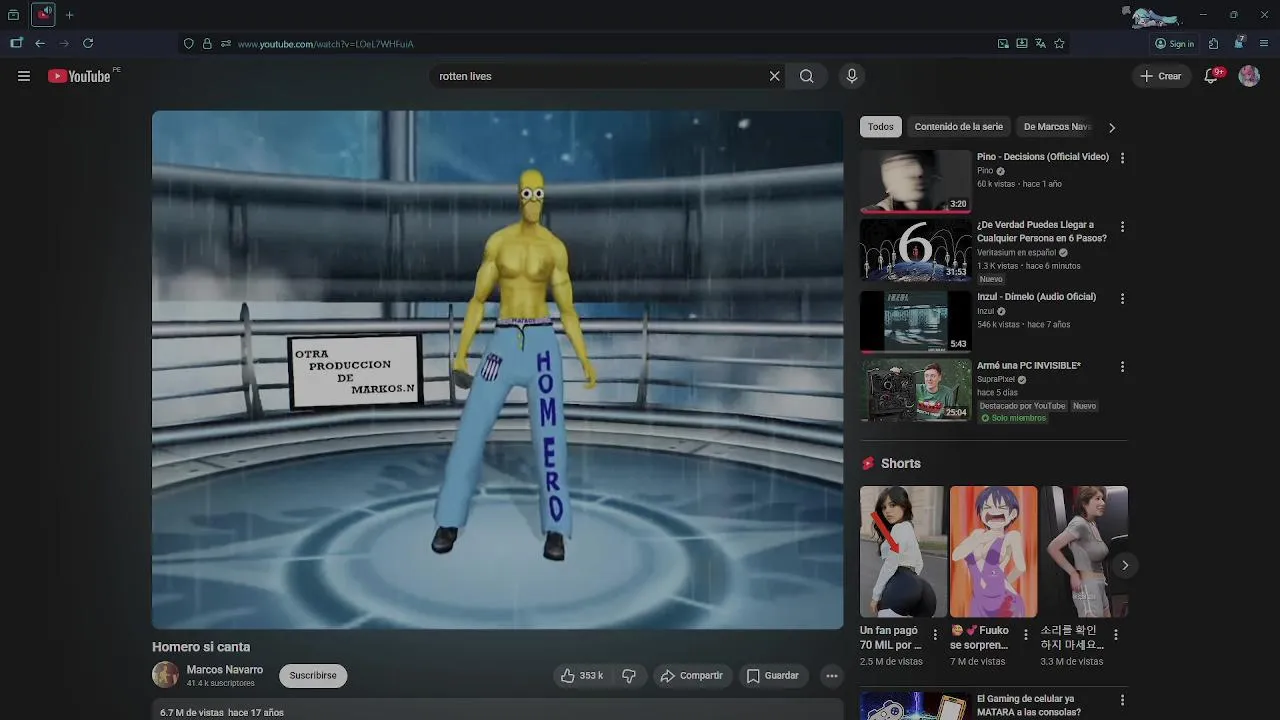Open site permissions icon in address bar
1280x720 pixels.
[226, 43]
